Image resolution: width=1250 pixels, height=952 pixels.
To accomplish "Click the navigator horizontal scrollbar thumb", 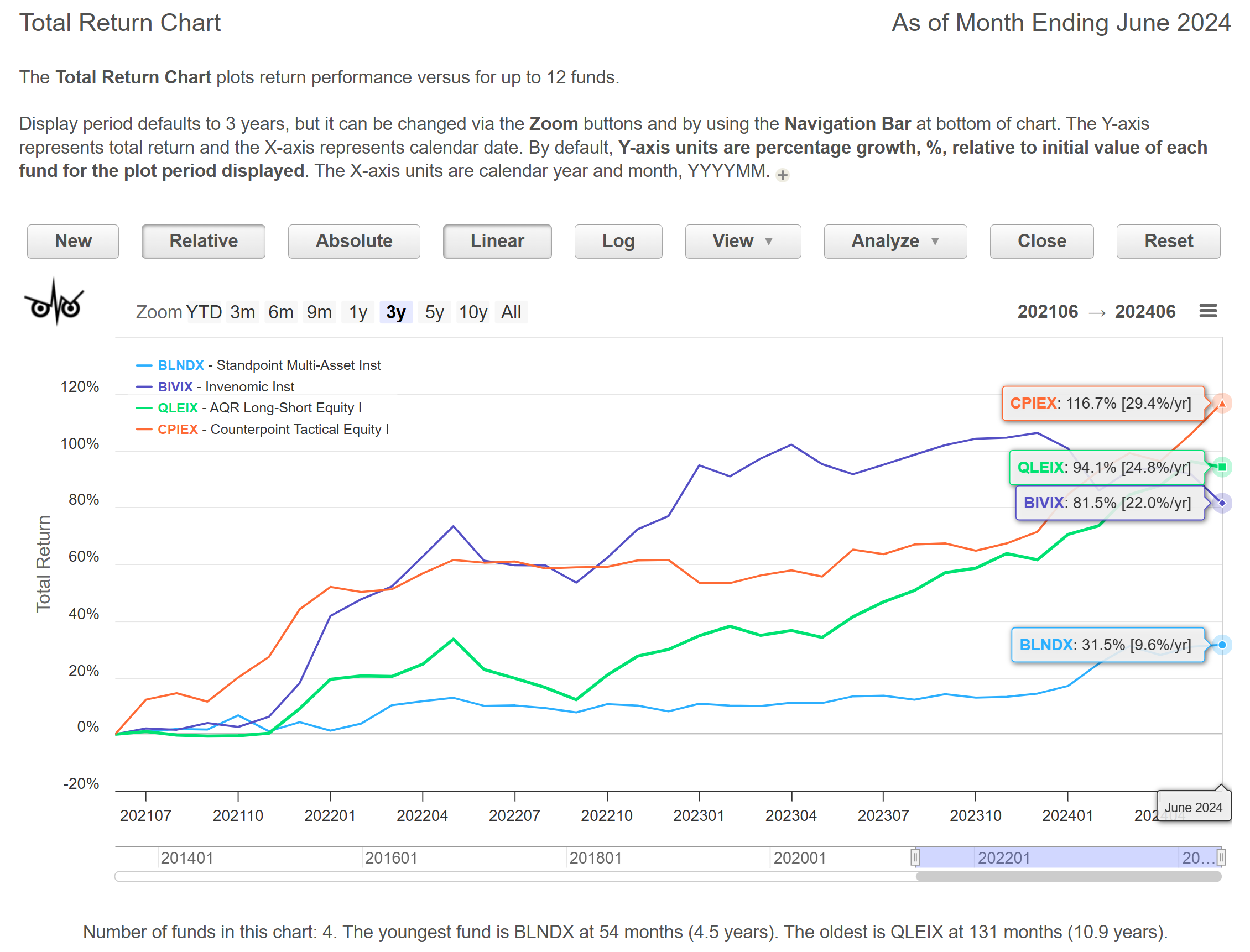I will pyautogui.click(x=1069, y=877).
